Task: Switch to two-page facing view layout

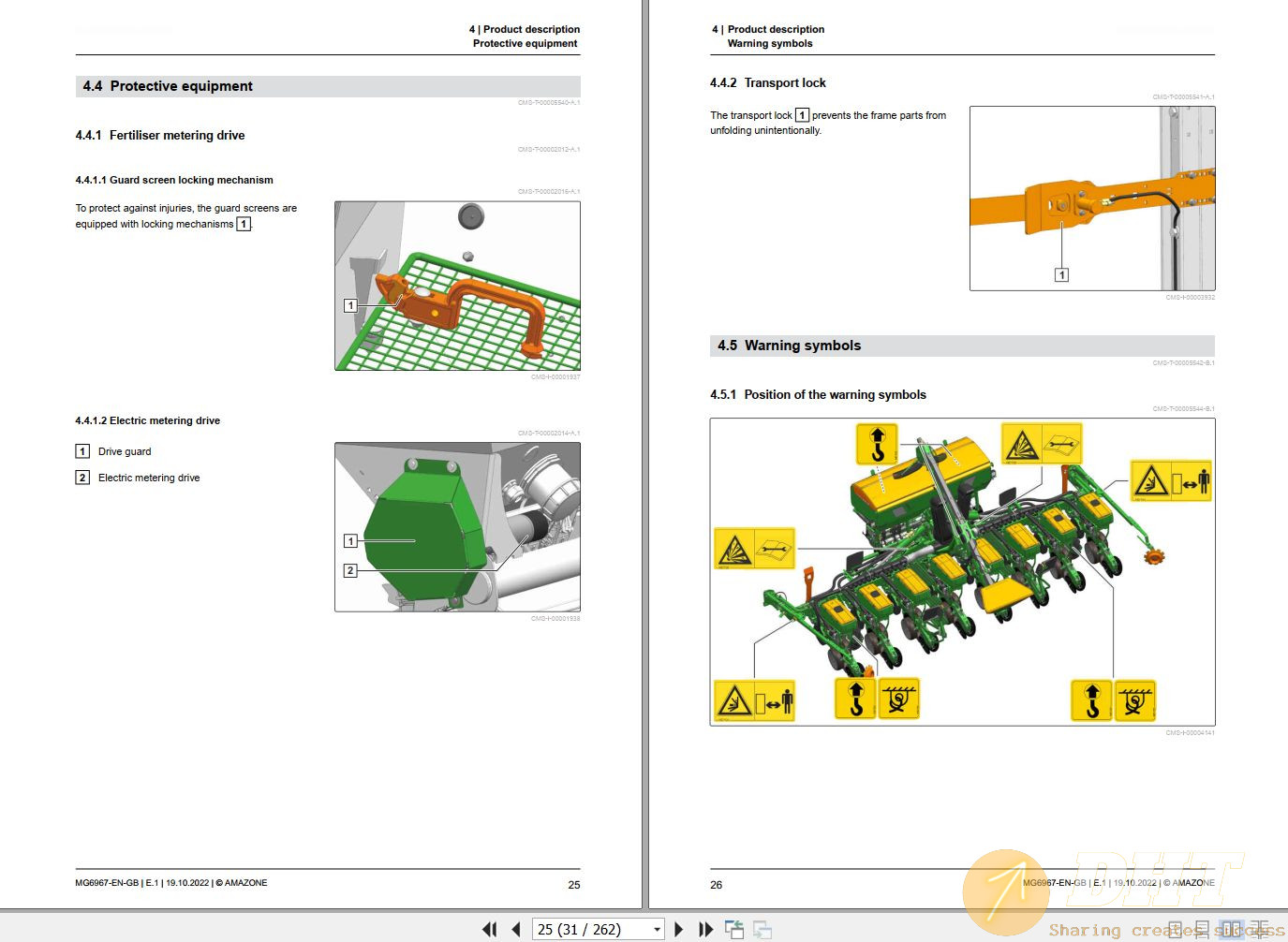Action: click(x=1231, y=929)
